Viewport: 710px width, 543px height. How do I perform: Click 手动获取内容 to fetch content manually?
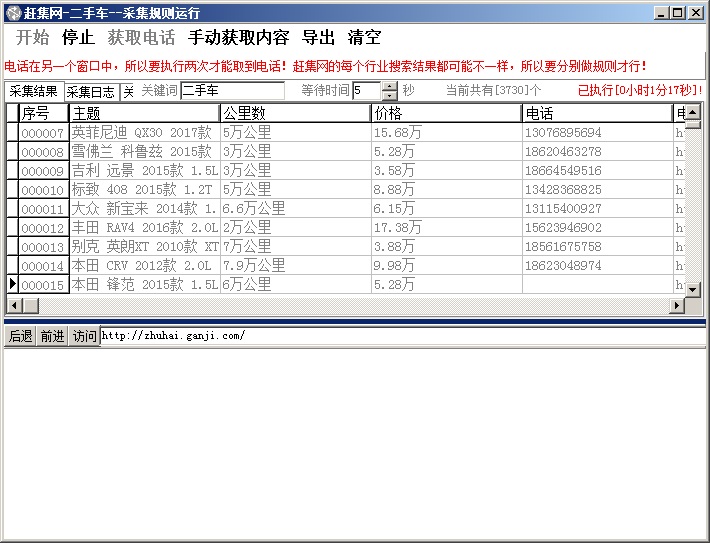pyautogui.click(x=238, y=38)
